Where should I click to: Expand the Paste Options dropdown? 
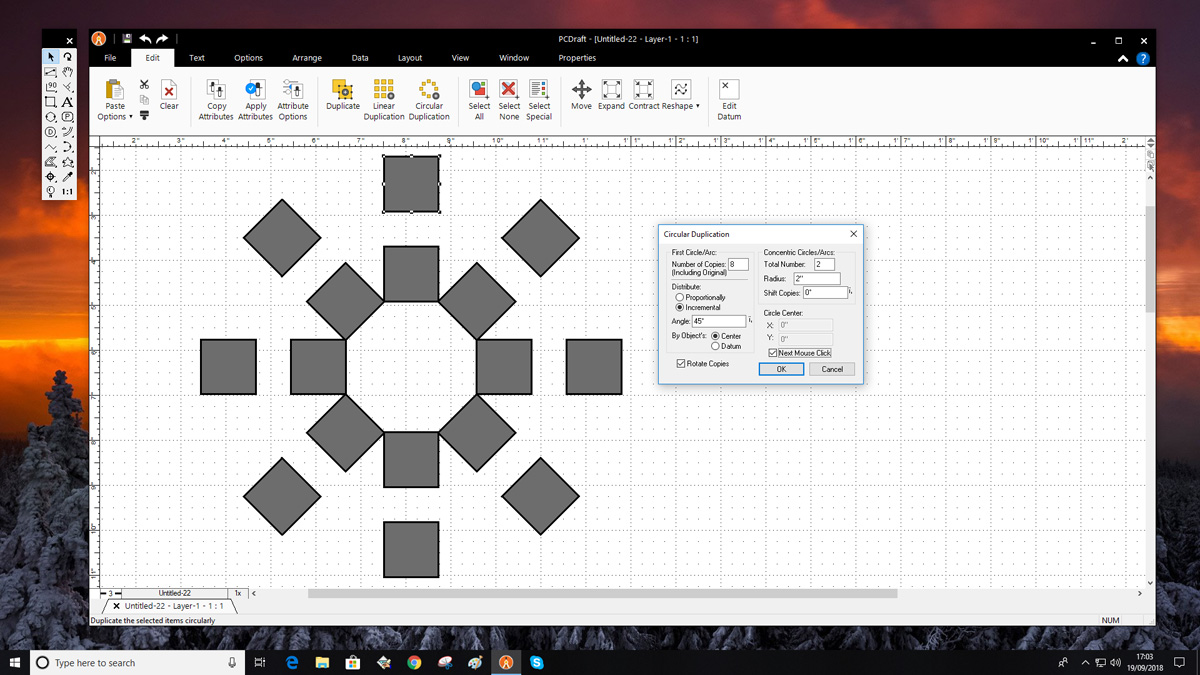[131, 116]
